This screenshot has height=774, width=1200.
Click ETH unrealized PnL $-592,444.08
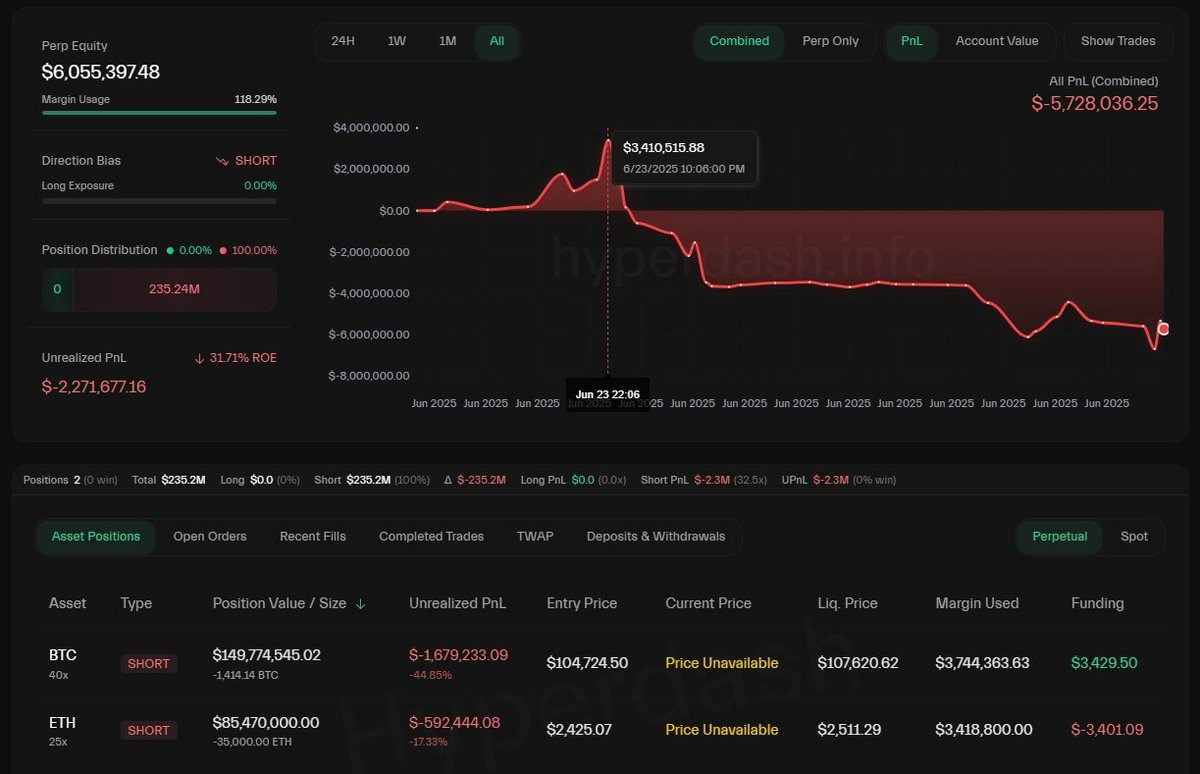click(454, 722)
